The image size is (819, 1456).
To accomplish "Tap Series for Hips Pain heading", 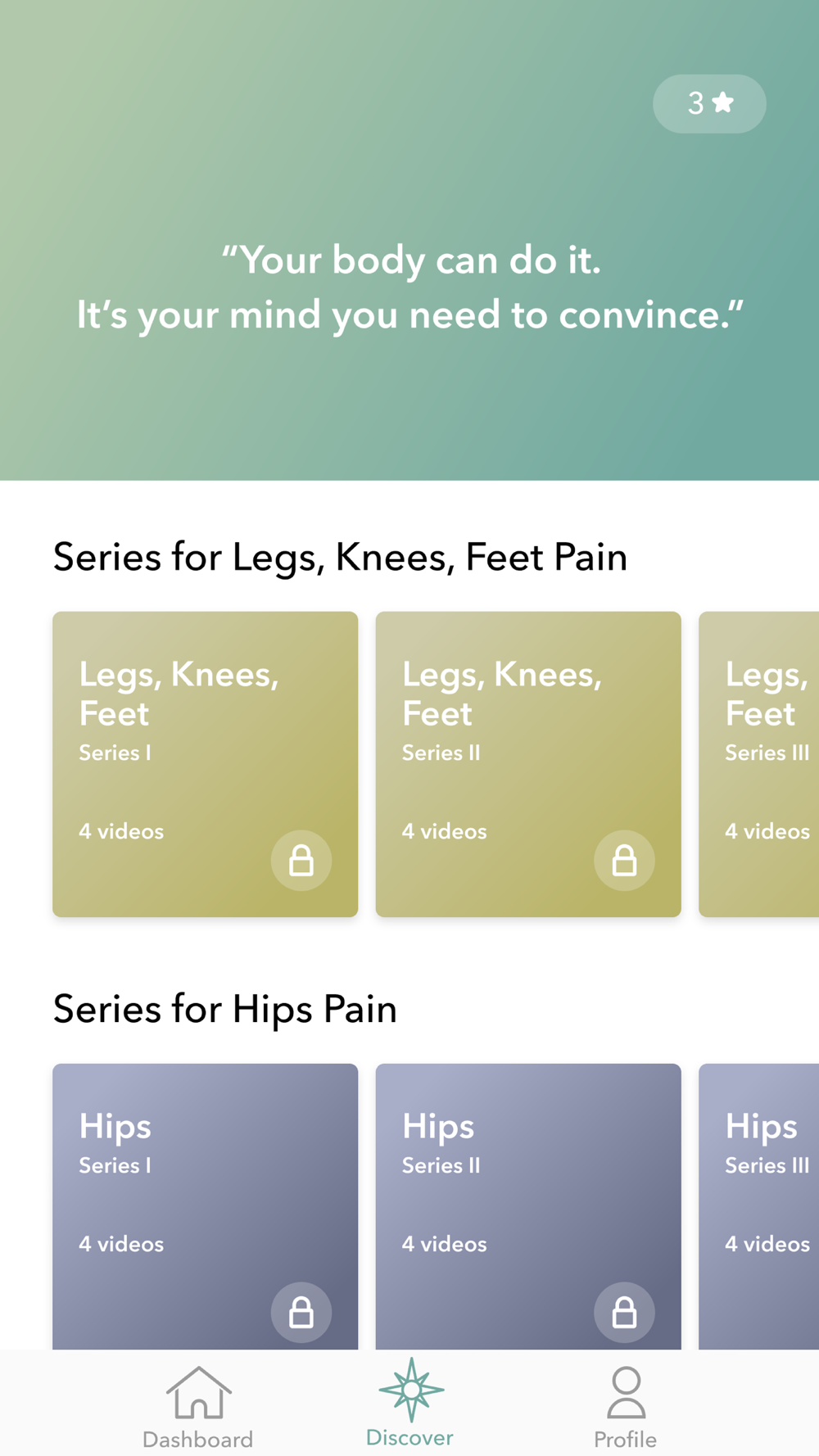I will (x=225, y=1009).
